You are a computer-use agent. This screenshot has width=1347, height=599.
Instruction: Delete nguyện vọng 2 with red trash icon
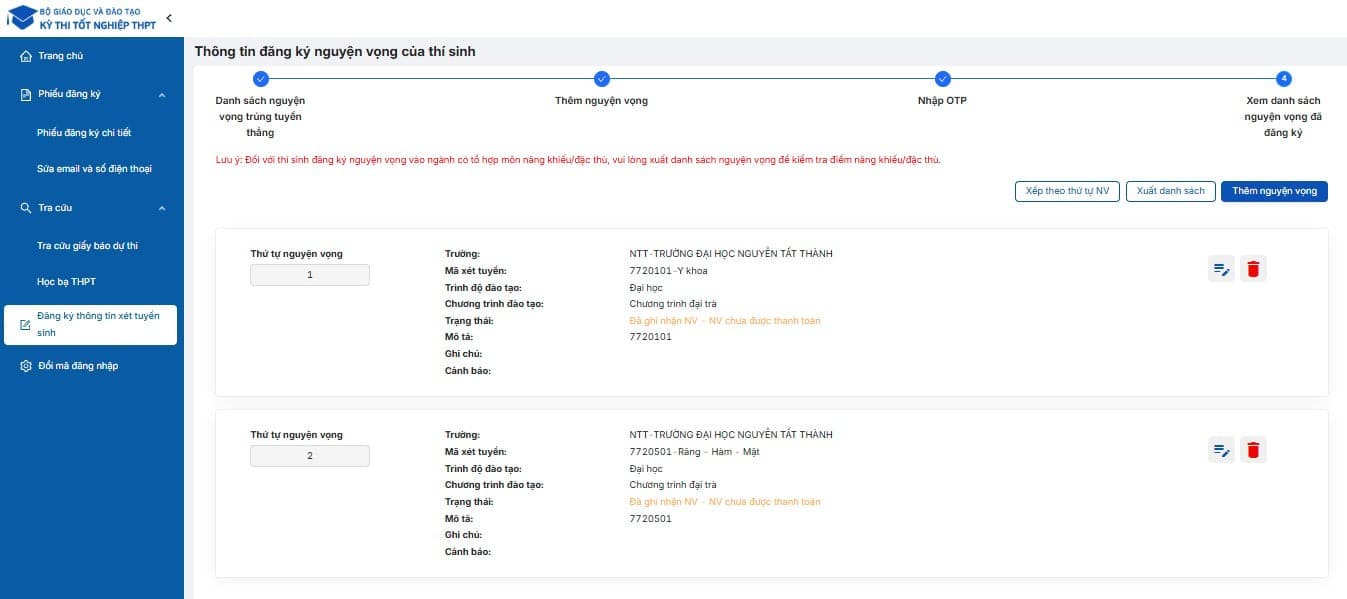(1253, 450)
